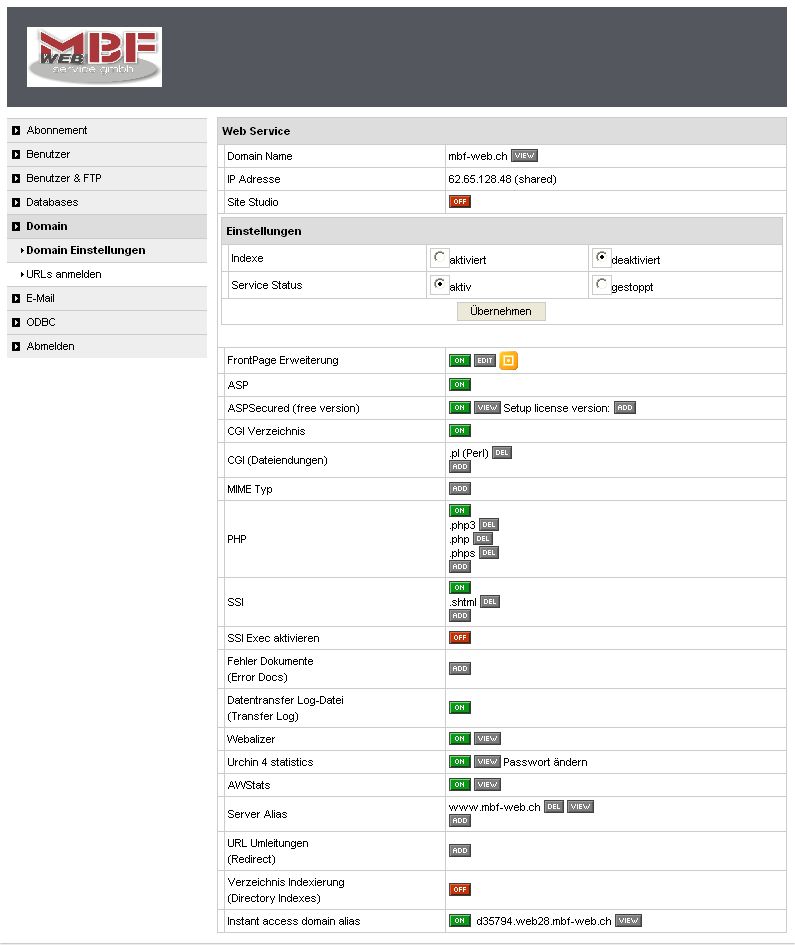Delete www.mbf-web.ch server alias

point(554,807)
